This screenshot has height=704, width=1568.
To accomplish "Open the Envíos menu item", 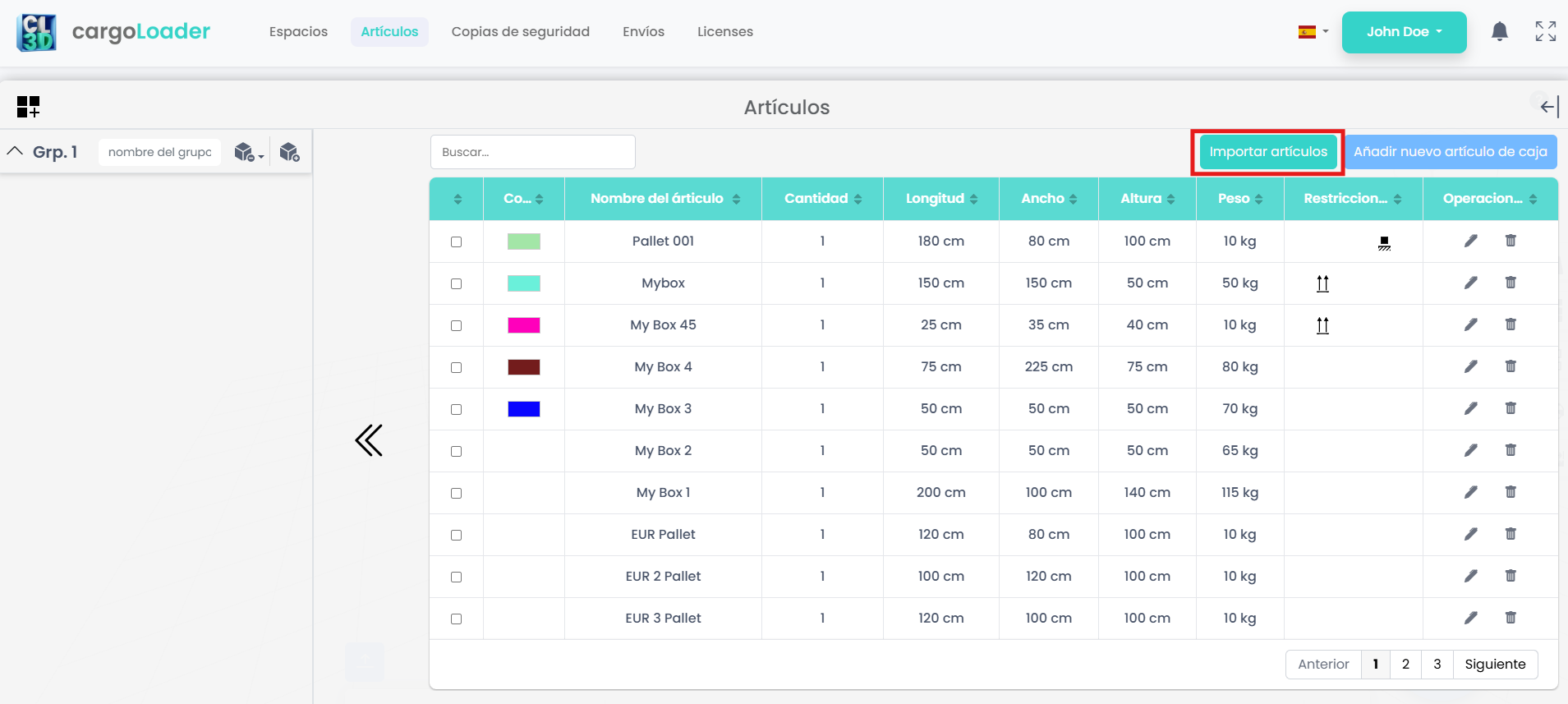I will click(643, 32).
